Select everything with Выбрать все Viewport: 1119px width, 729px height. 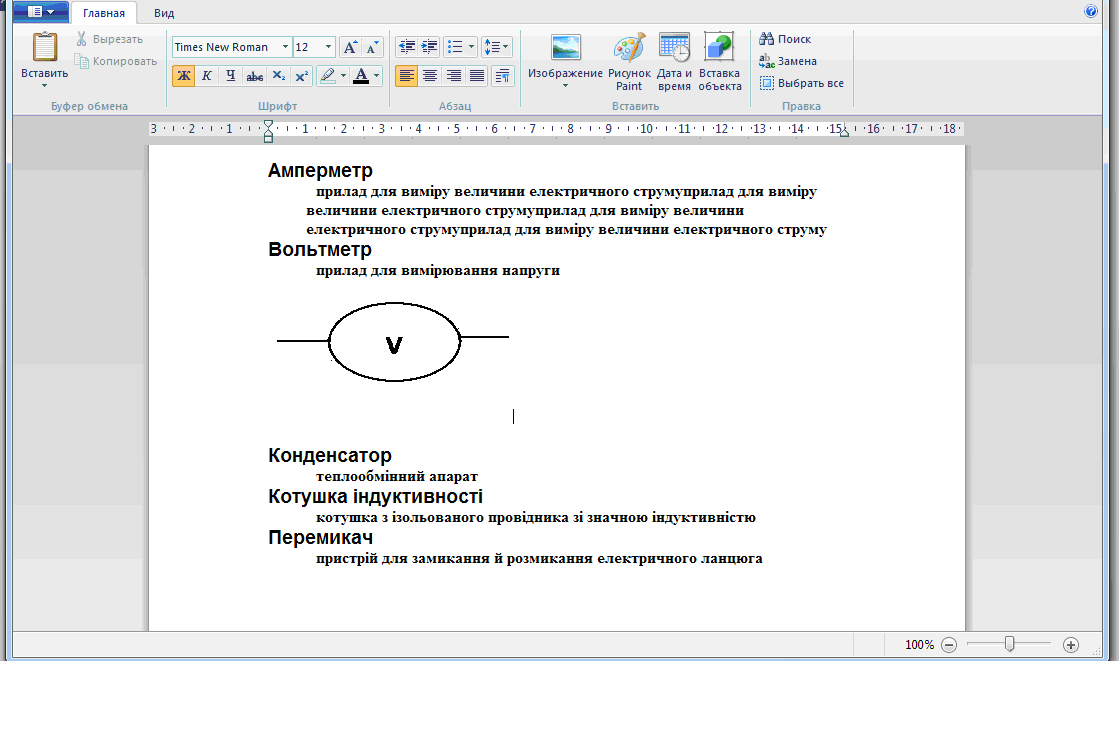(801, 83)
